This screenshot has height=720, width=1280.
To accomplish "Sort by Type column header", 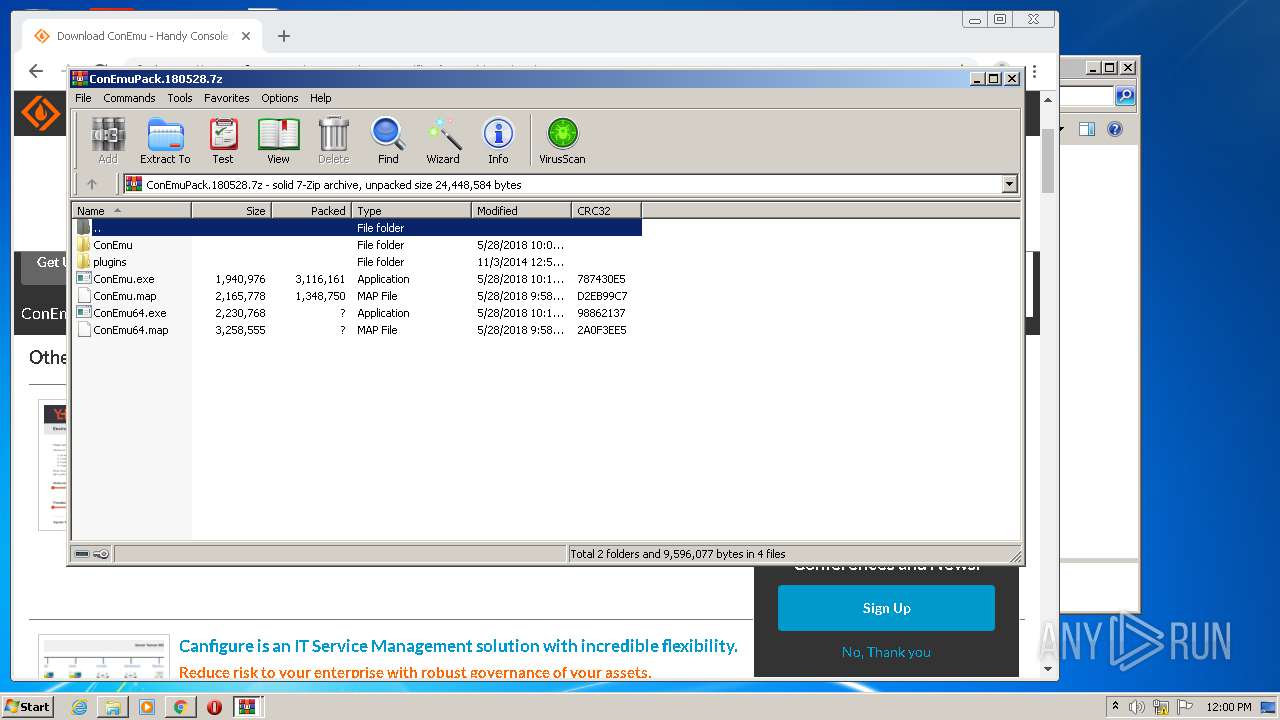I will 411,210.
